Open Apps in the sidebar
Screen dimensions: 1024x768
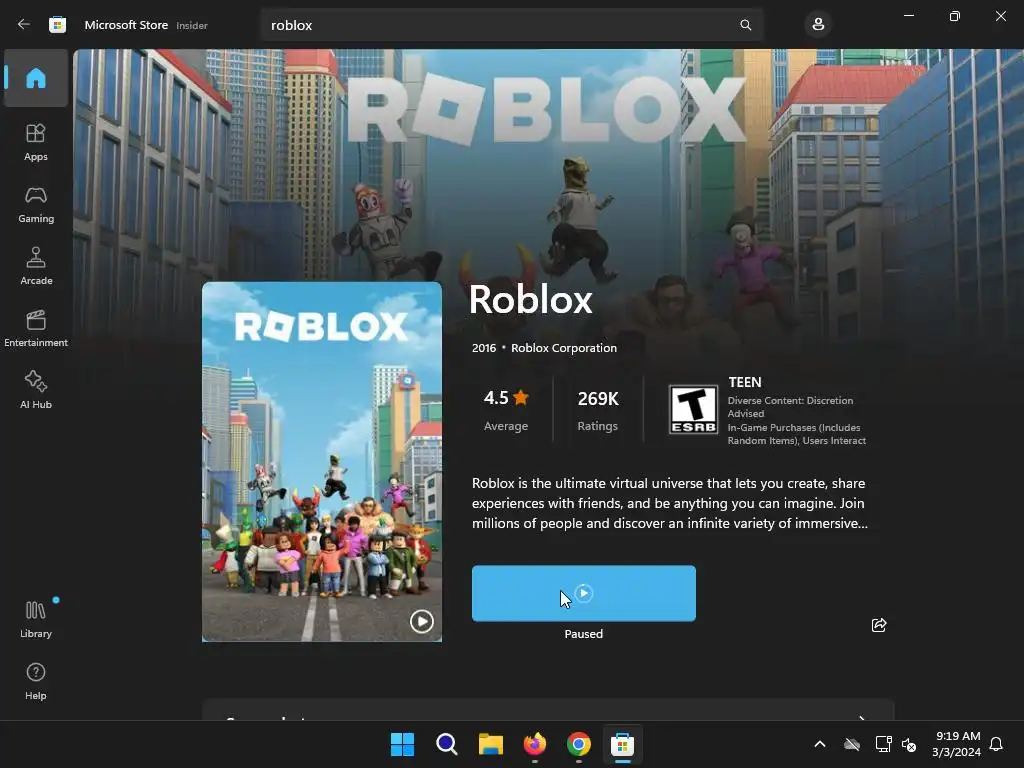click(36, 142)
